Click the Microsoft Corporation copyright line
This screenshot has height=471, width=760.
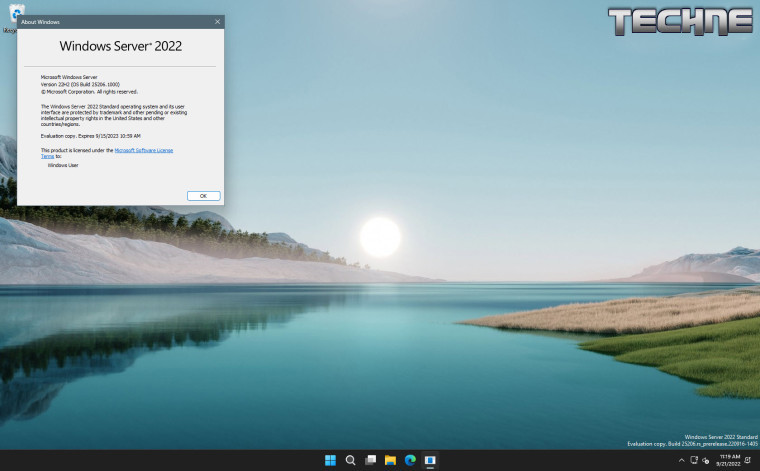pyautogui.click(x=89, y=92)
